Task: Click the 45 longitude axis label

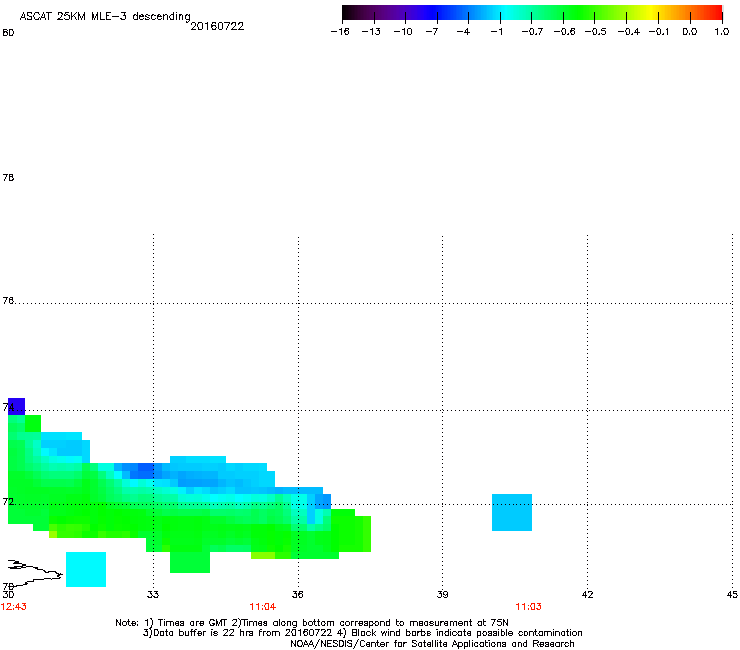Action: point(732,594)
